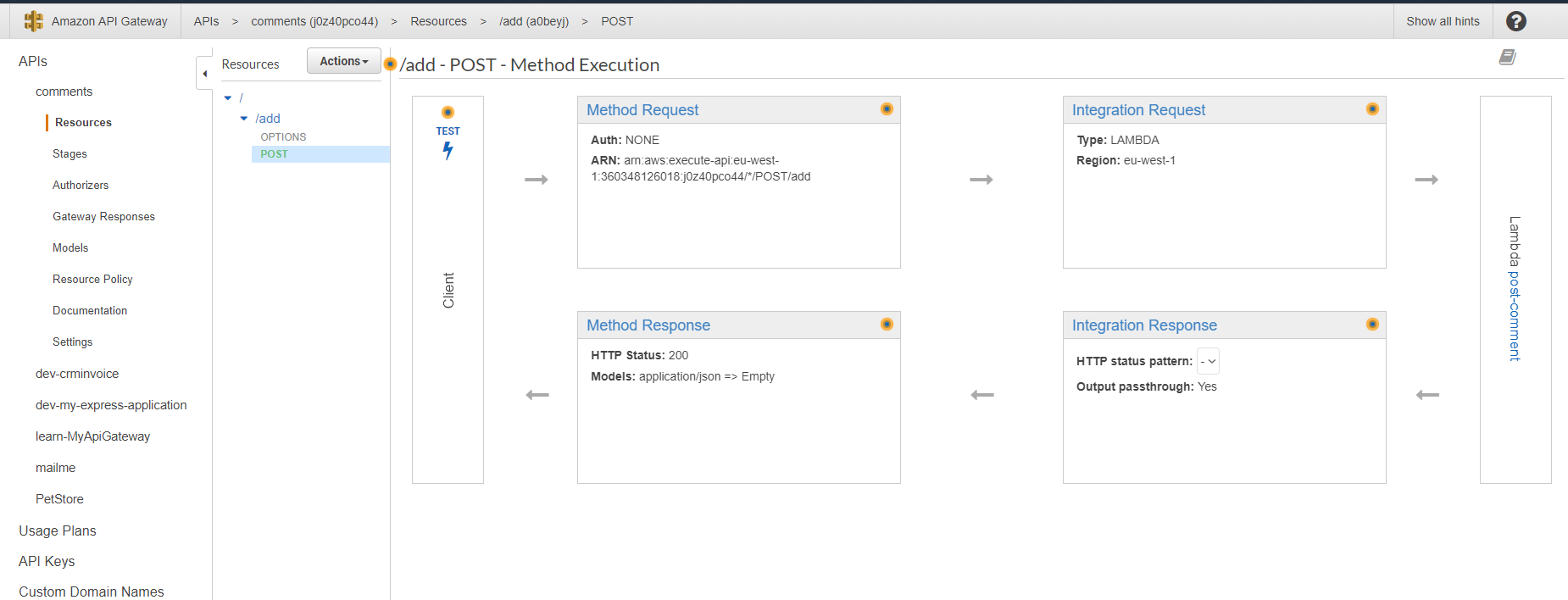Click hint dot on Integration Response panel

1372,324
